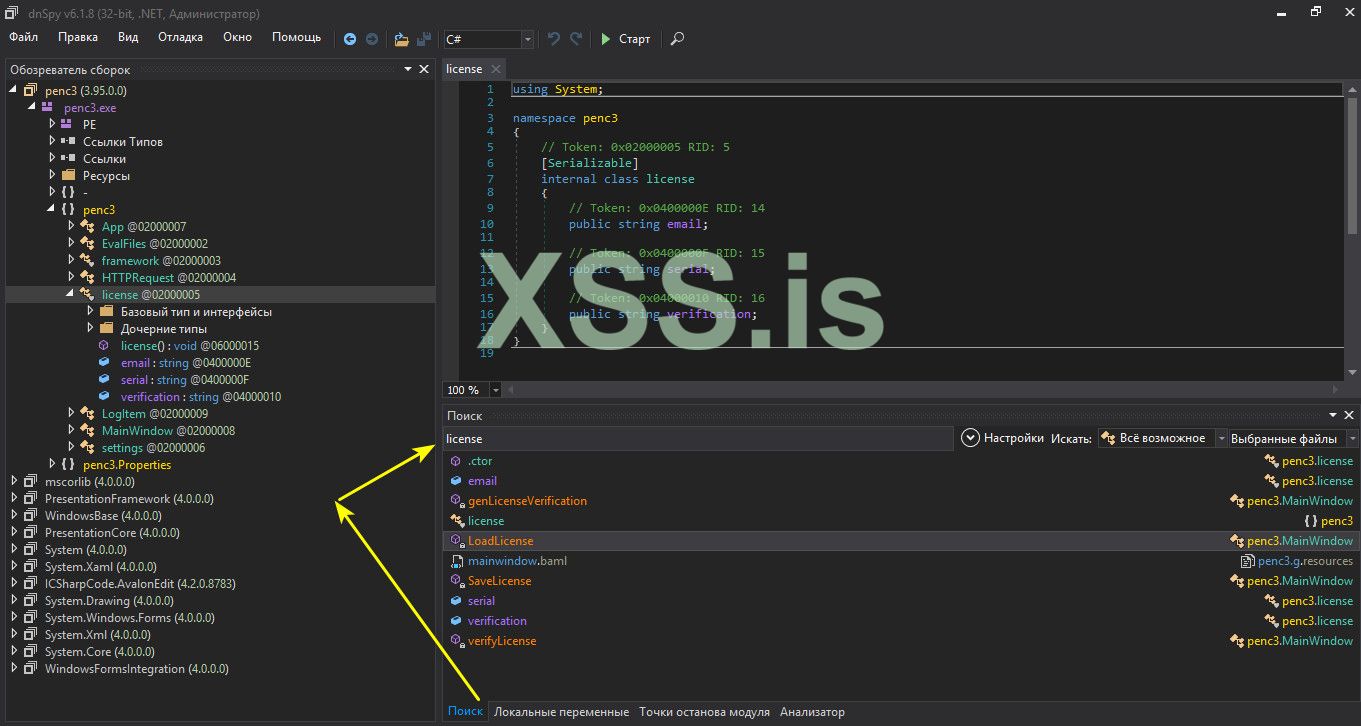Viewport: 1361px width, 726px height.
Task: Expand the Настройки search options button
Action: coord(969,438)
